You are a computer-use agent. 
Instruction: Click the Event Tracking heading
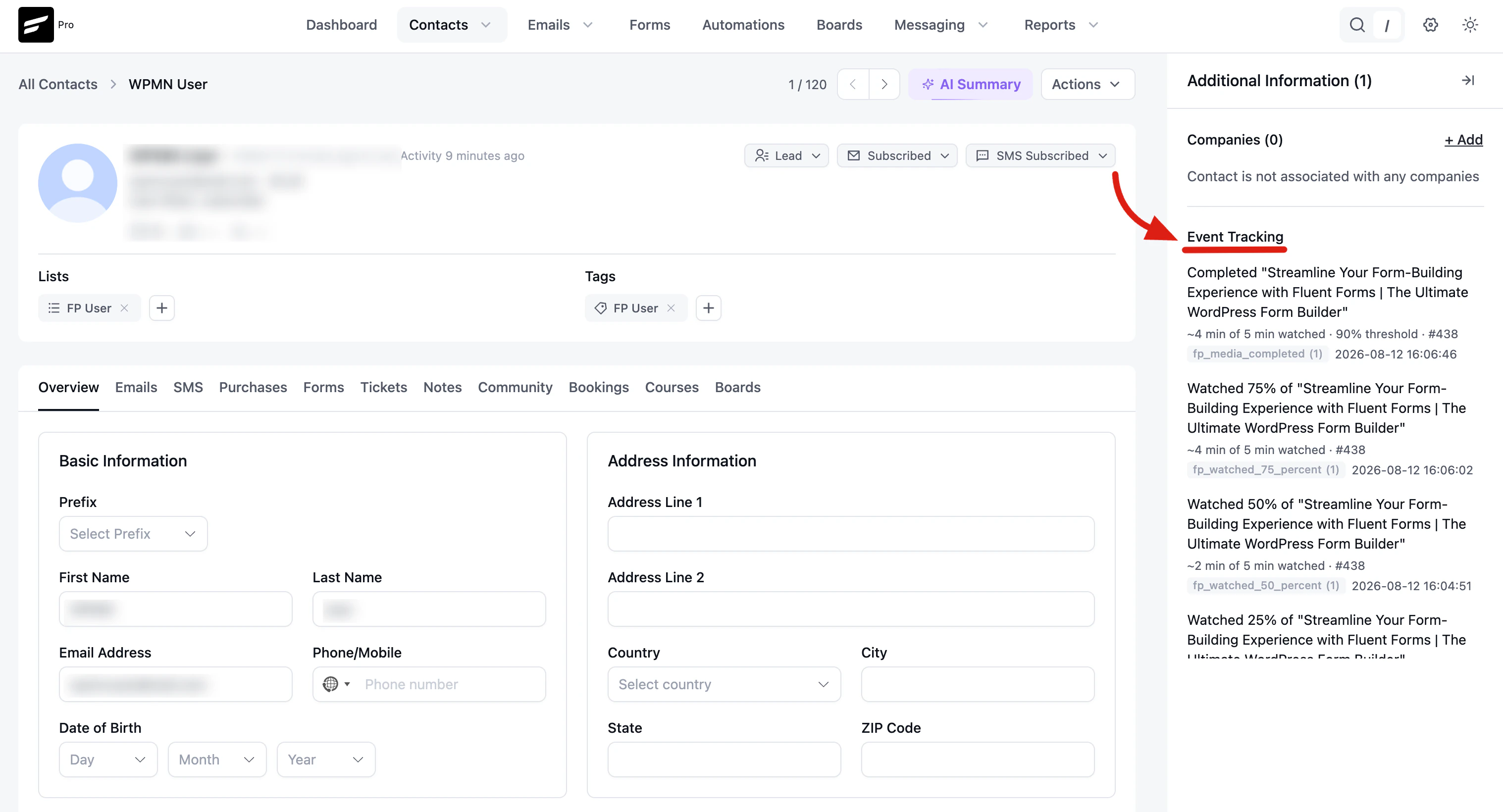click(x=1235, y=237)
